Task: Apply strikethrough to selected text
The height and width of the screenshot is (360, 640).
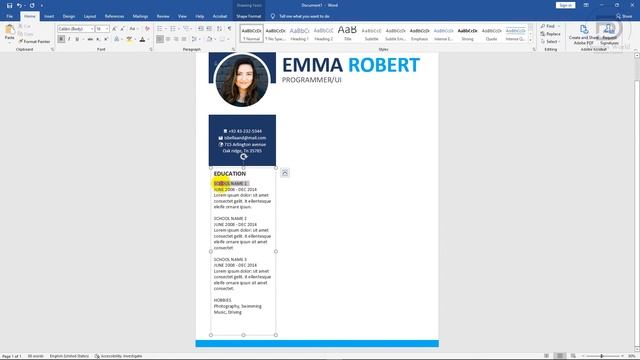Action: click(x=90, y=39)
